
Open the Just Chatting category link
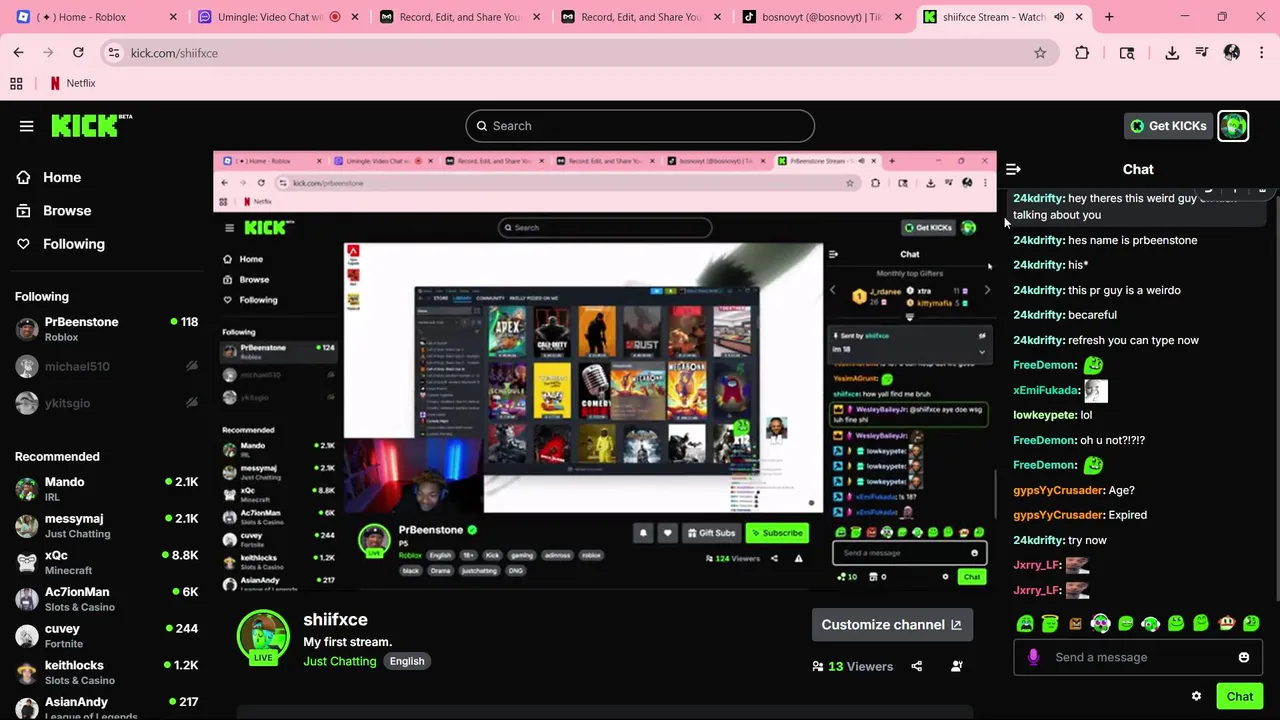(340, 661)
